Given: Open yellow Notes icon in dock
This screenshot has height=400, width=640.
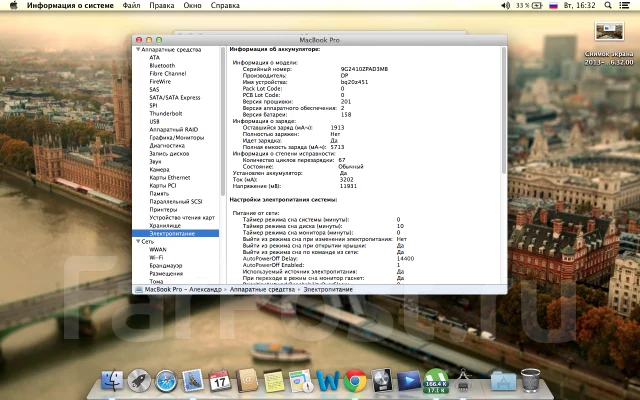Looking at the screenshot, I should (273, 381).
